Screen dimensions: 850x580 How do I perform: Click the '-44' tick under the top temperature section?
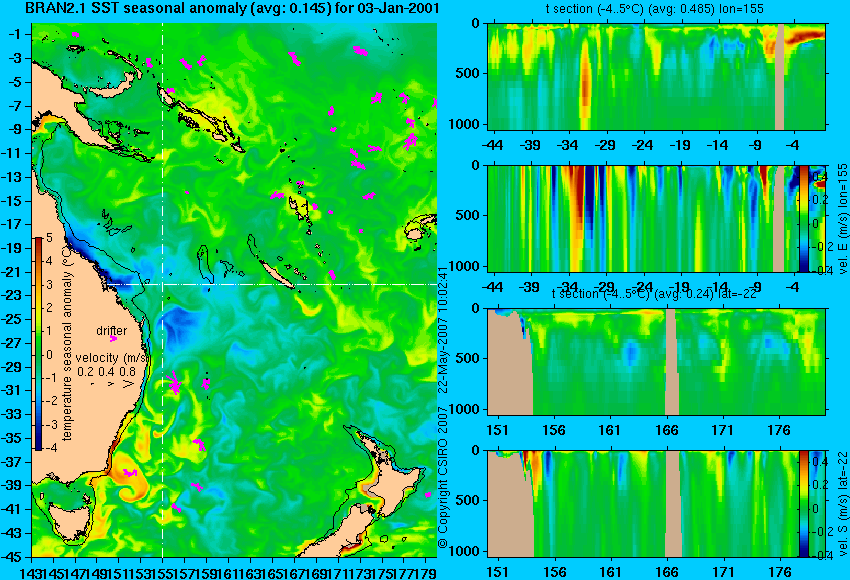tap(492, 145)
